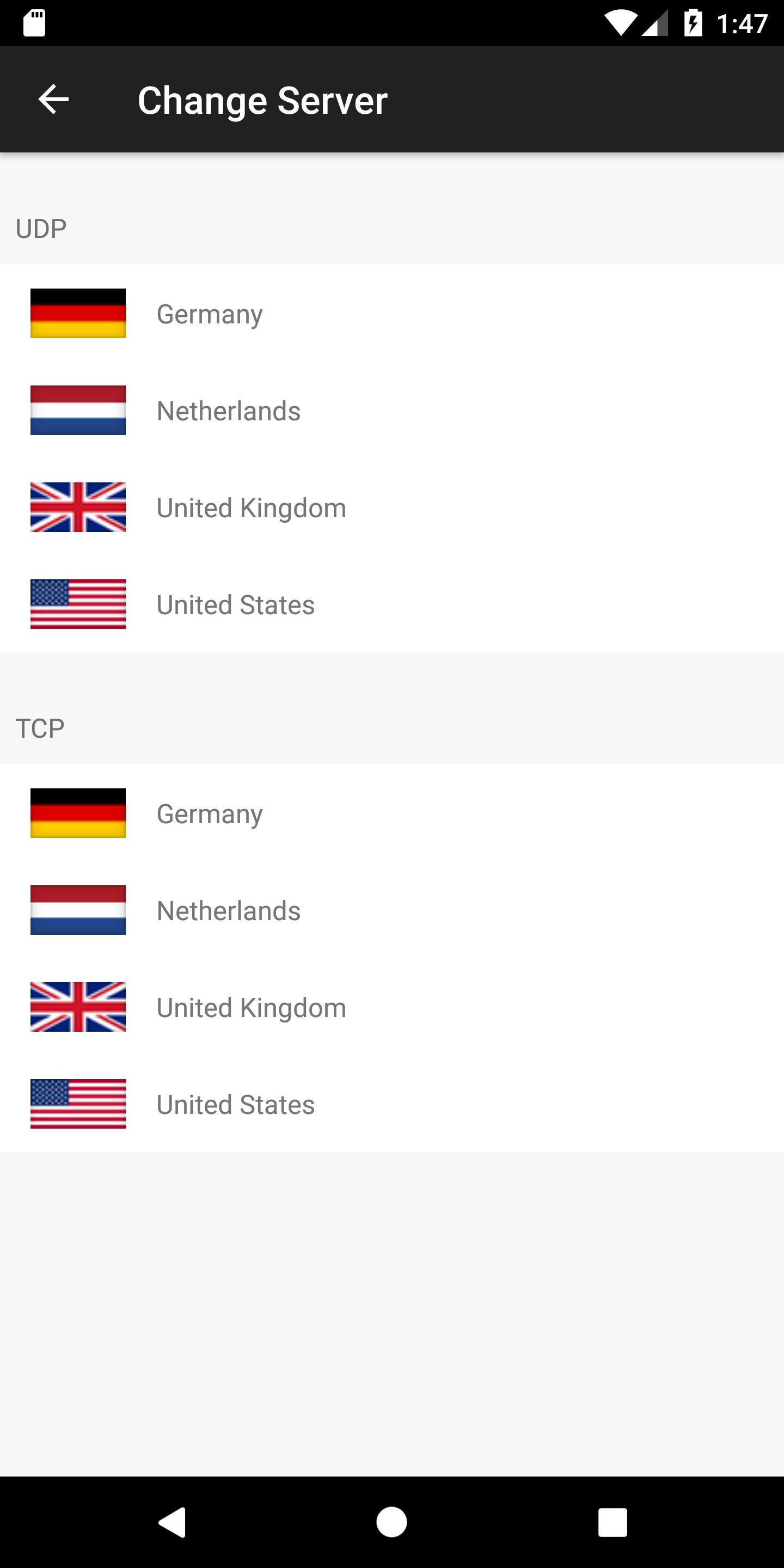784x1568 pixels.
Task: Tap the Netherlands flag under UDP
Action: (x=78, y=411)
